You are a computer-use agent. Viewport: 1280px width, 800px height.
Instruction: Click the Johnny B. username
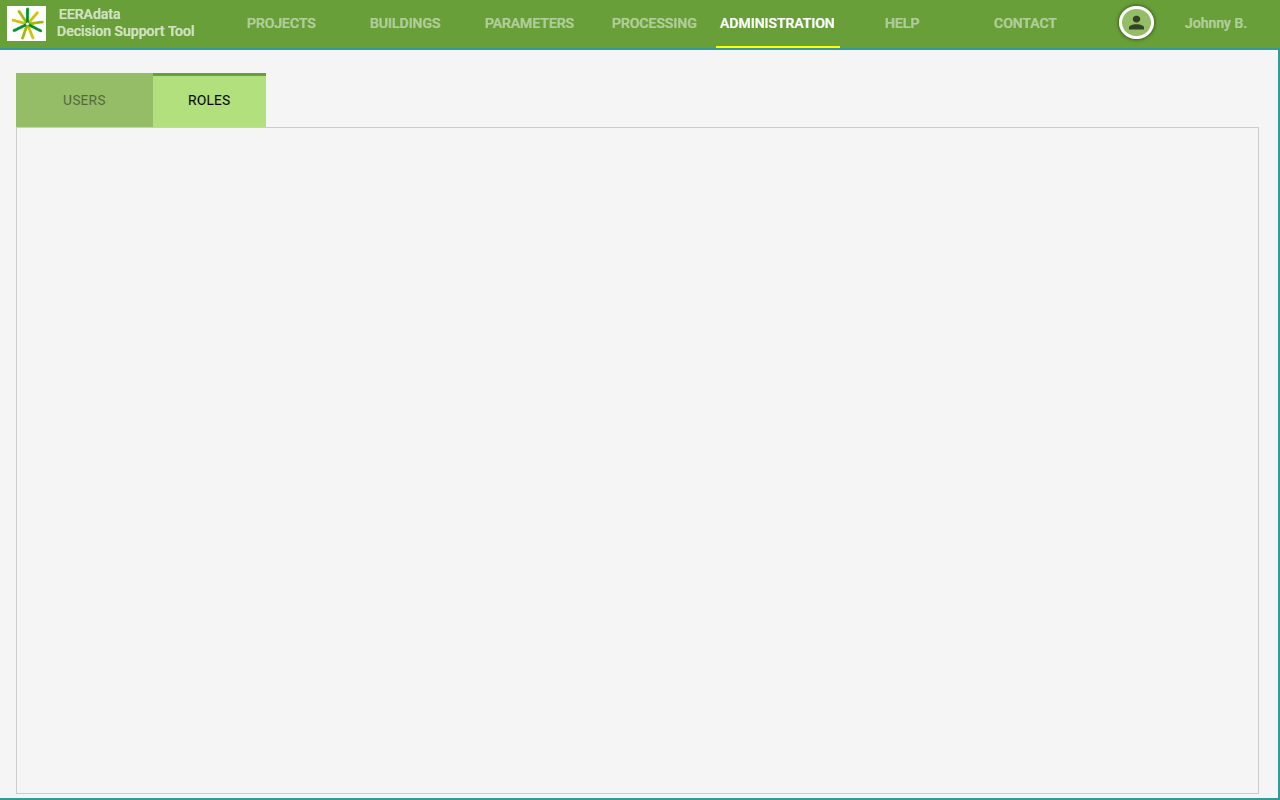1215,23
